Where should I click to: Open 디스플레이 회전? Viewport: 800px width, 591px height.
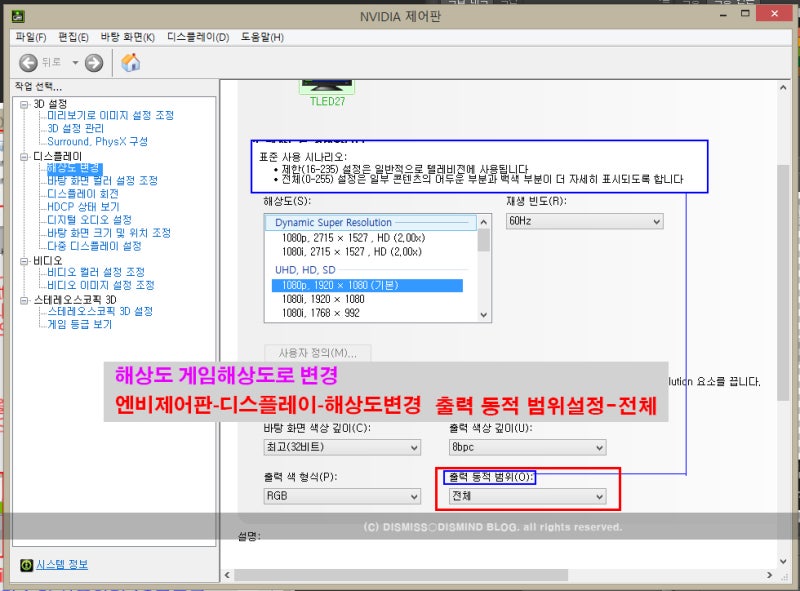(83, 194)
